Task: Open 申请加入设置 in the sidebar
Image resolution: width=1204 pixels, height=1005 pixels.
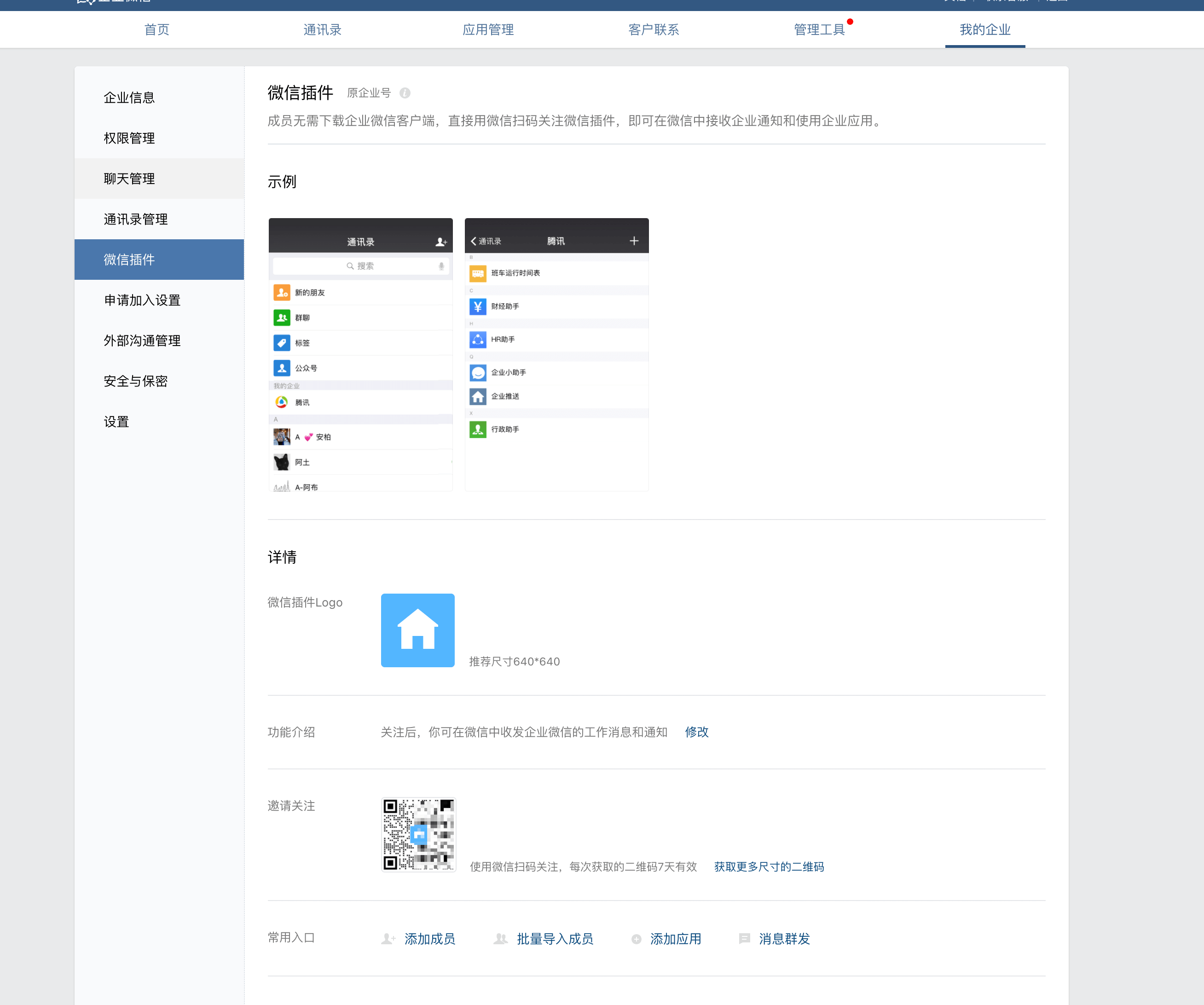Action: coord(142,300)
